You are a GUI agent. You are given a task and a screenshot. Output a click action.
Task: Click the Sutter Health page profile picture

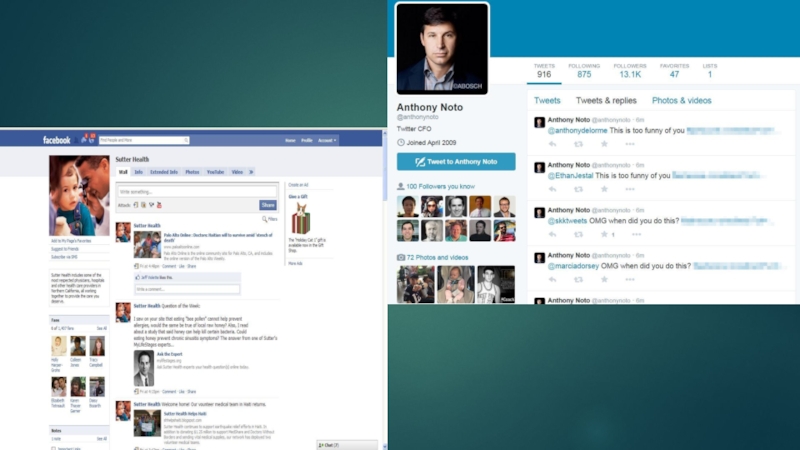(79, 195)
